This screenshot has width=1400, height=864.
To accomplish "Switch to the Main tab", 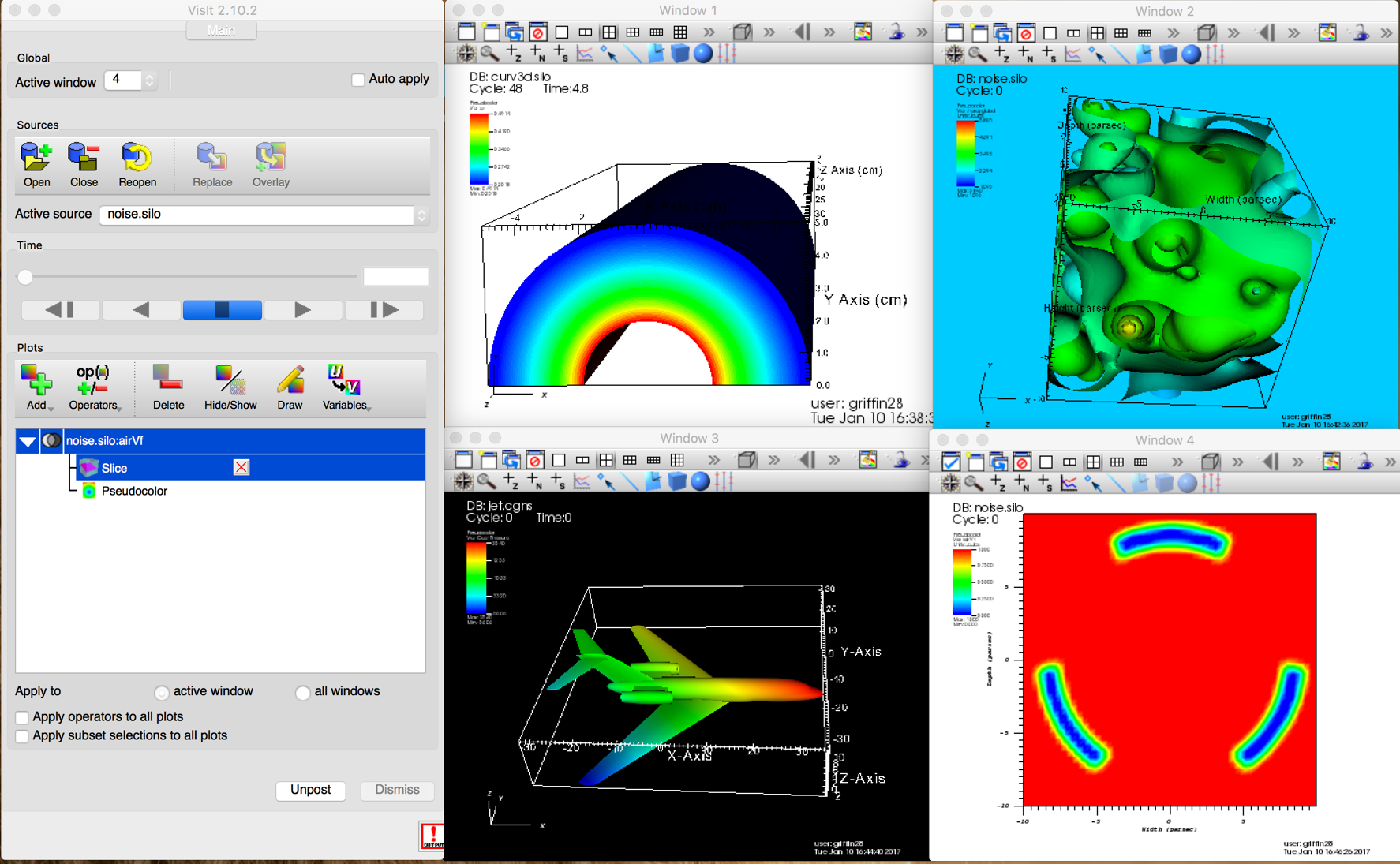I will click(221, 31).
